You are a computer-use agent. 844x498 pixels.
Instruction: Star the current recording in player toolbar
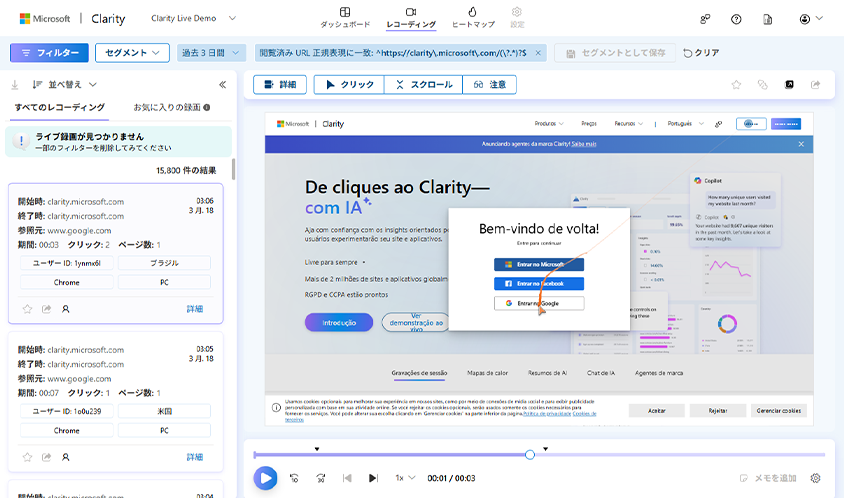tap(736, 85)
